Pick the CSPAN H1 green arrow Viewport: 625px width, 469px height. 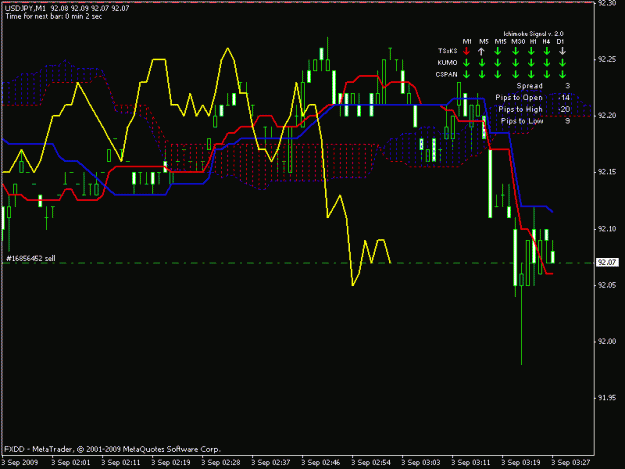(x=531, y=75)
